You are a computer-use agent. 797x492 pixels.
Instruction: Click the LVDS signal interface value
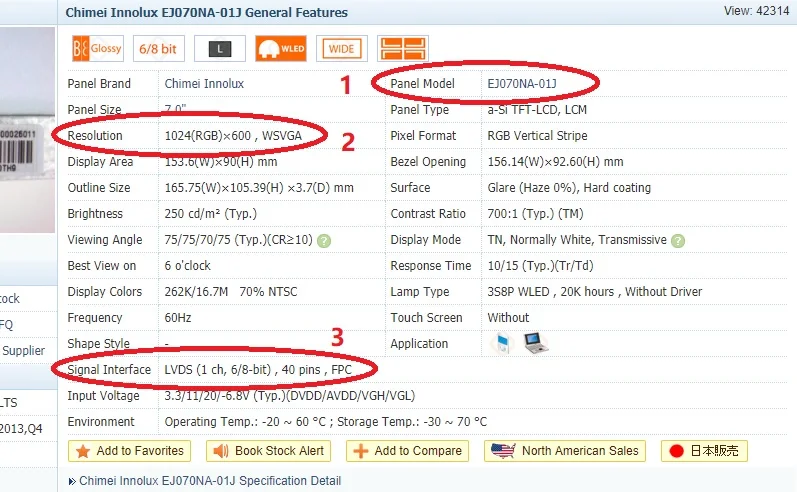coord(258,370)
